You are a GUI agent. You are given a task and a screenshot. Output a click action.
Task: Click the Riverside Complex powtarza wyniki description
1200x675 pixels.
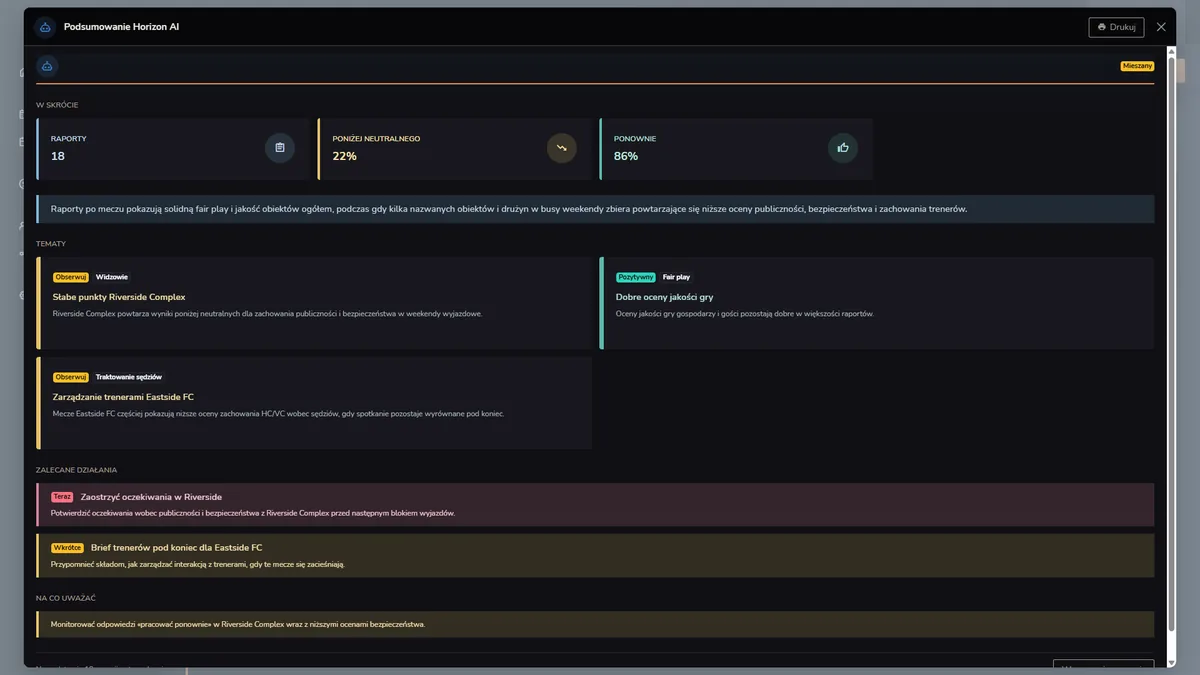[x=267, y=313]
